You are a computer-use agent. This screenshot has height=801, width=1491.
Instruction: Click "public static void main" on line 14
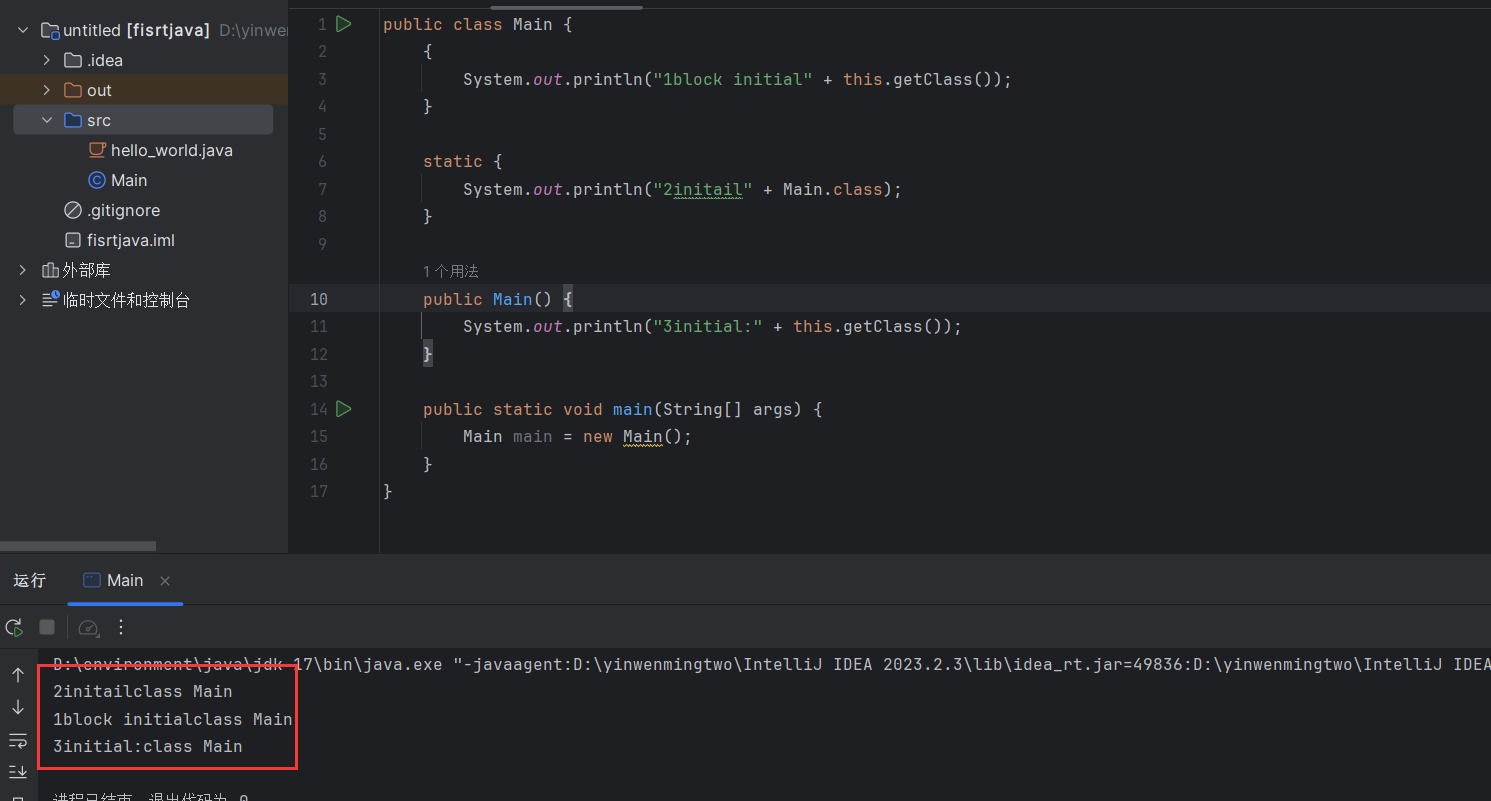pos(538,409)
